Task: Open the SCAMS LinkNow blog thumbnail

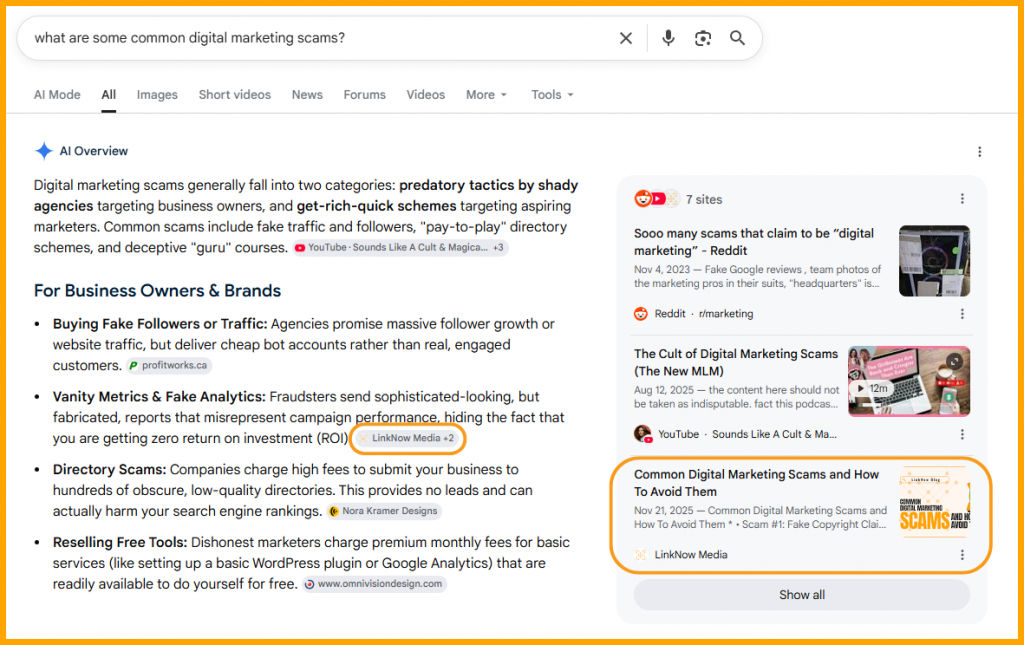Action: [x=935, y=502]
